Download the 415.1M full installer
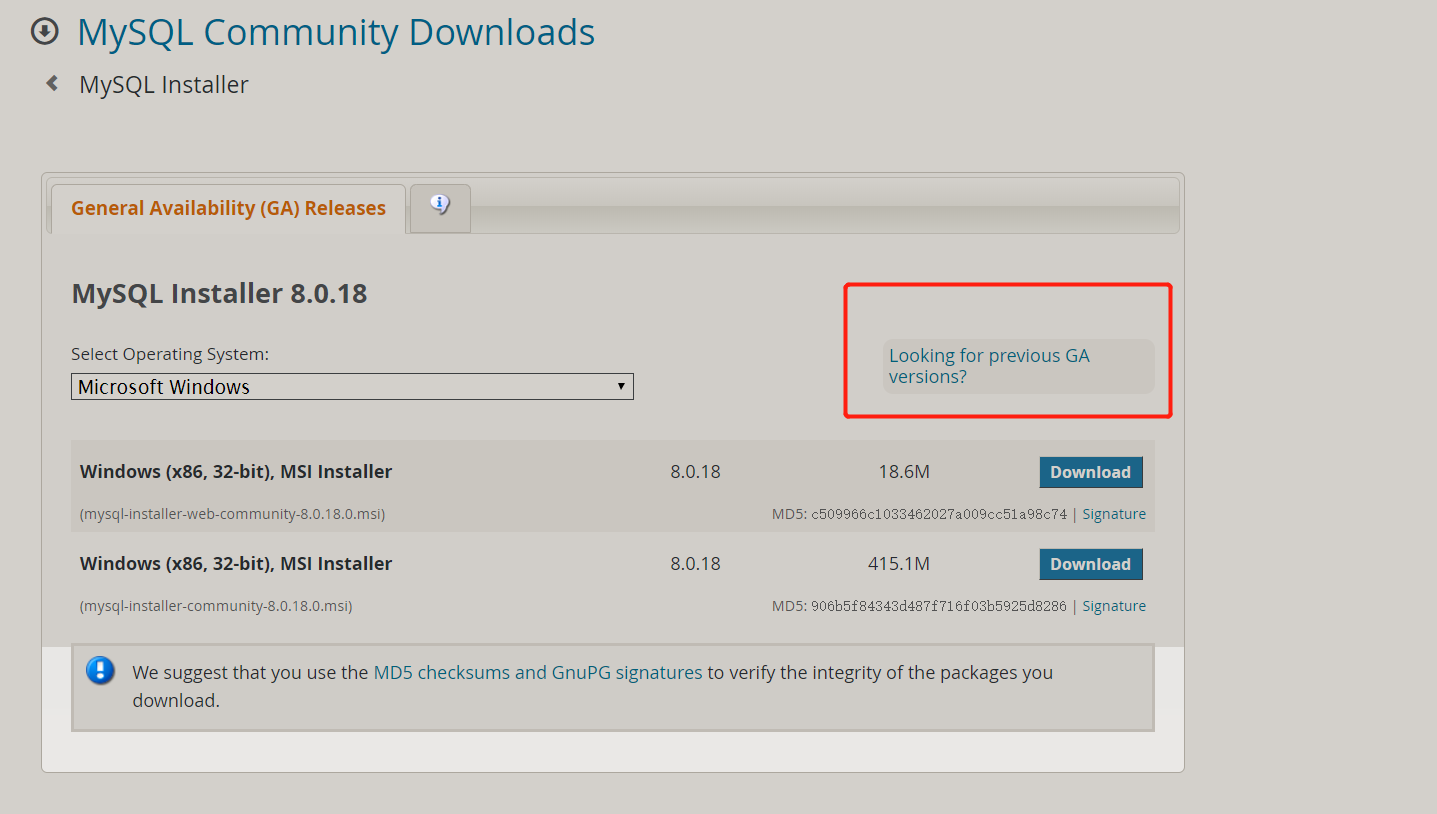The width and height of the screenshot is (1437, 814). coord(1090,564)
